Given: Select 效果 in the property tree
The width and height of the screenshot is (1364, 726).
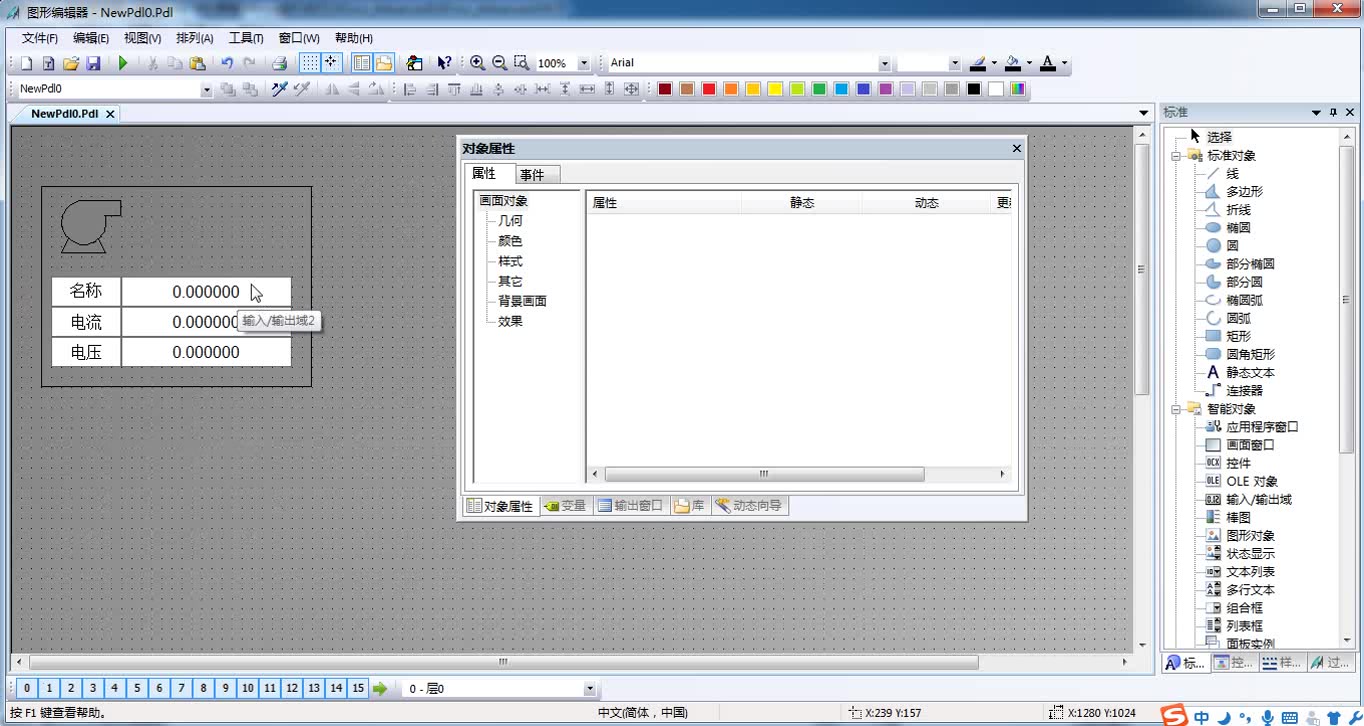Looking at the screenshot, I should 510,321.
